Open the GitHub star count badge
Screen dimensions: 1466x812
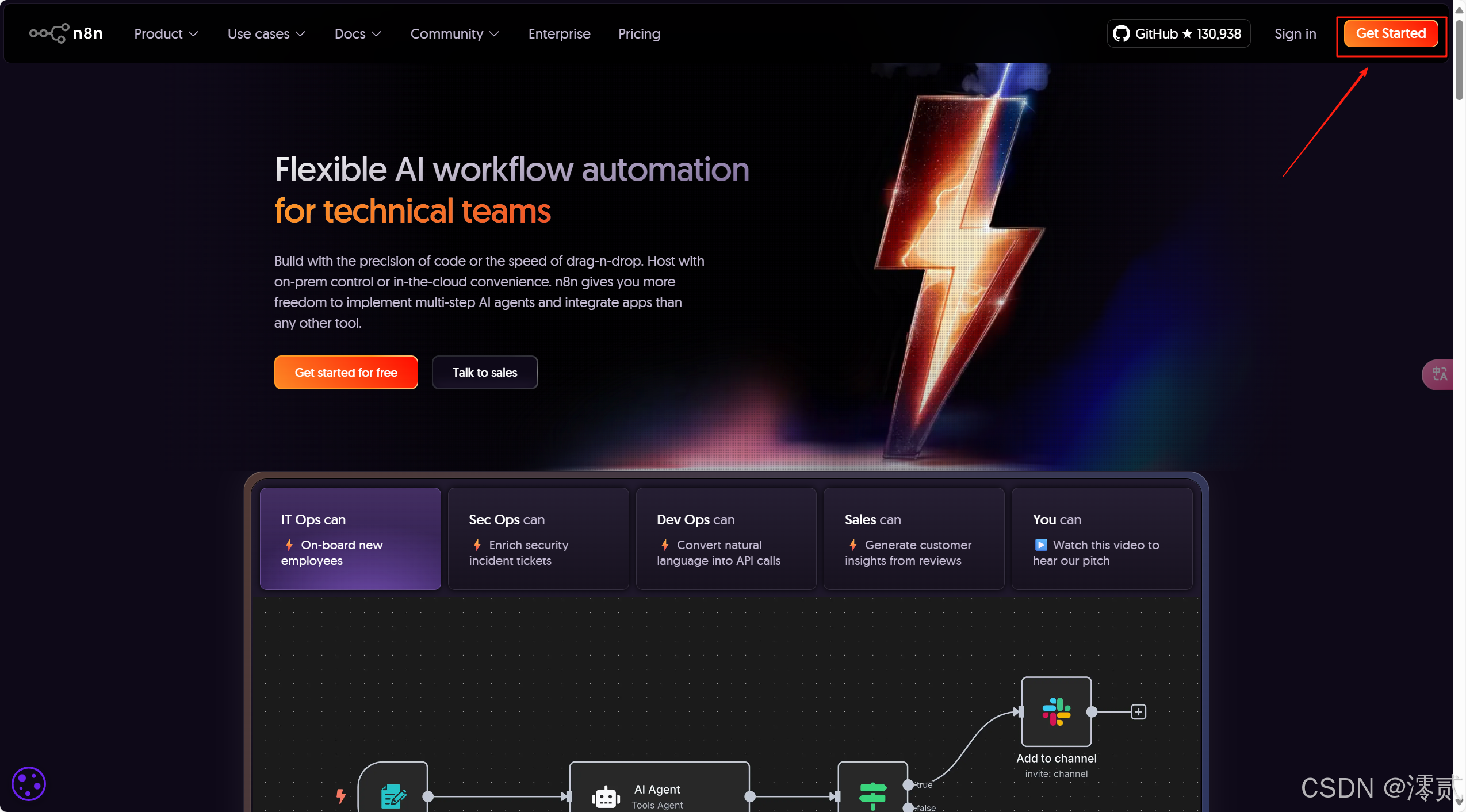(1178, 34)
